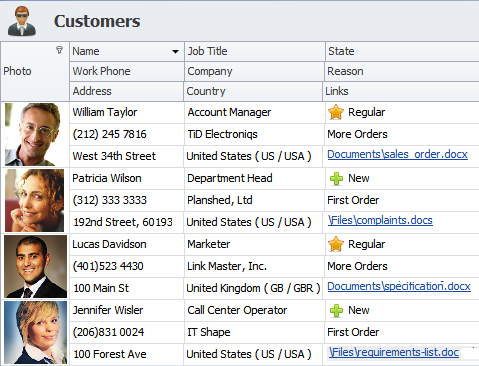Click the State column header
This screenshot has width=479, height=366.
402,51
